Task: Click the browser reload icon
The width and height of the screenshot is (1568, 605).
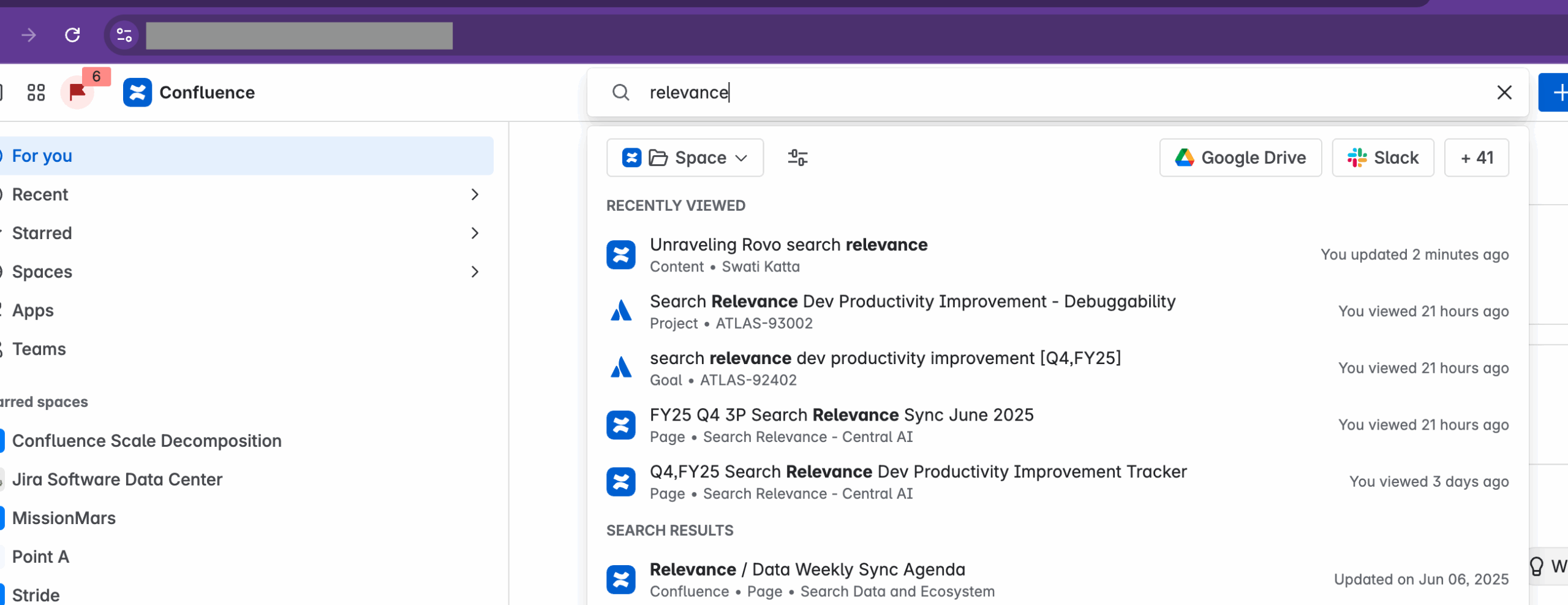Action: (x=72, y=35)
